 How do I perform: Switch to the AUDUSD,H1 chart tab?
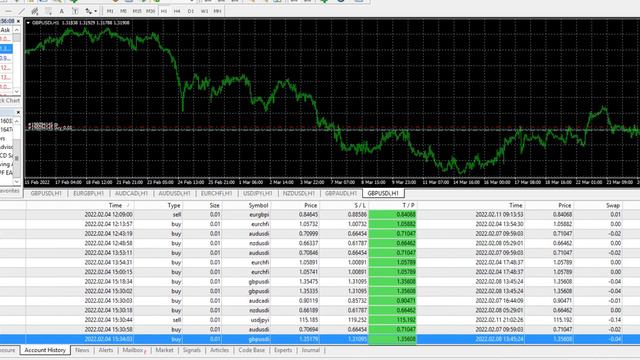(x=174, y=193)
